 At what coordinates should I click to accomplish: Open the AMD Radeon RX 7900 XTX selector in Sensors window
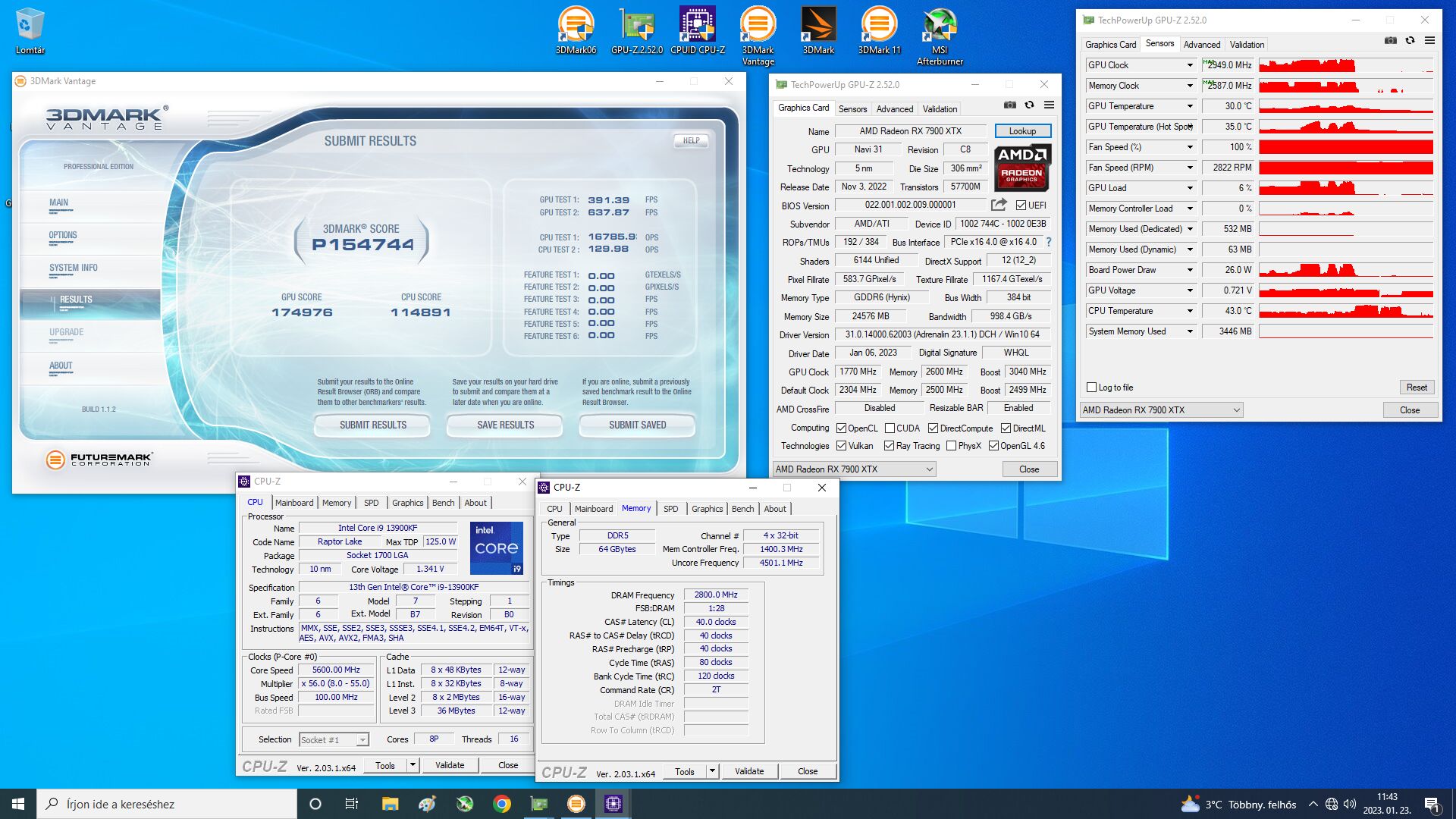[x=1161, y=410]
